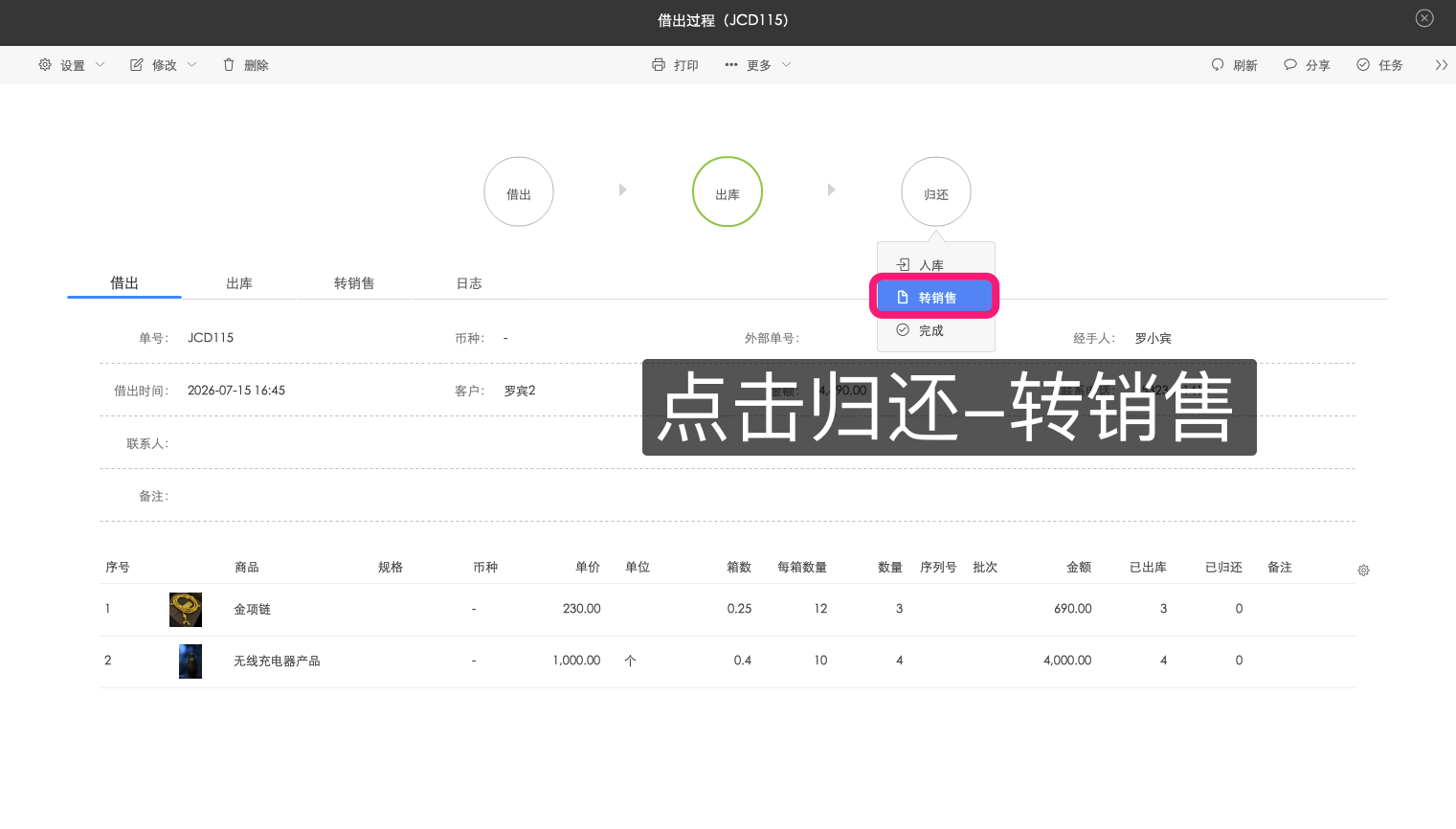Image resolution: width=1456 pixels, height=829 pixels.
Task: Open the 更多 three-dots icon
Action: 731,65
